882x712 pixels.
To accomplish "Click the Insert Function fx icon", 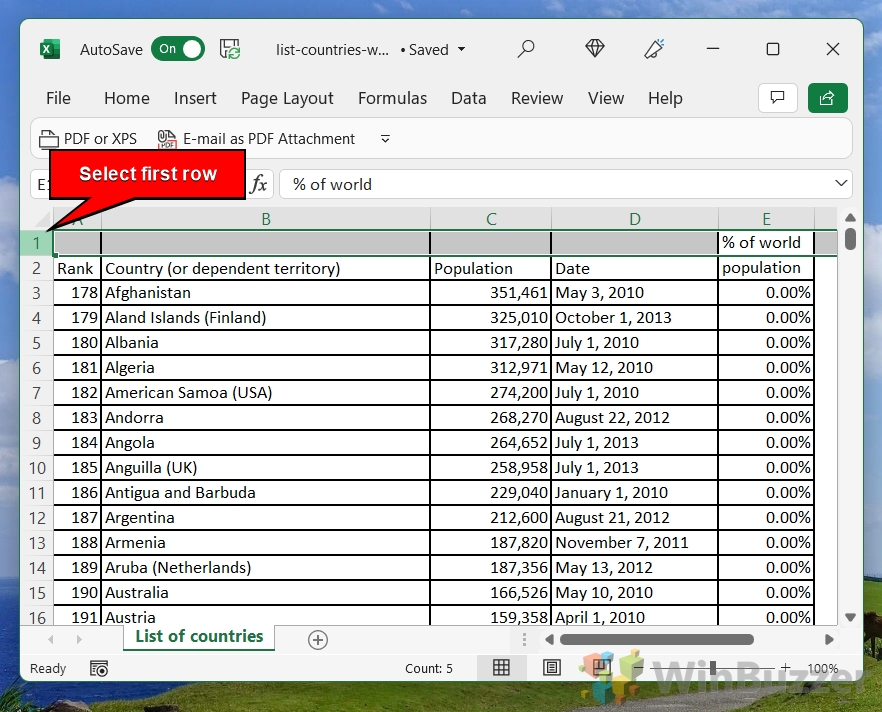I will click(259, 184).
